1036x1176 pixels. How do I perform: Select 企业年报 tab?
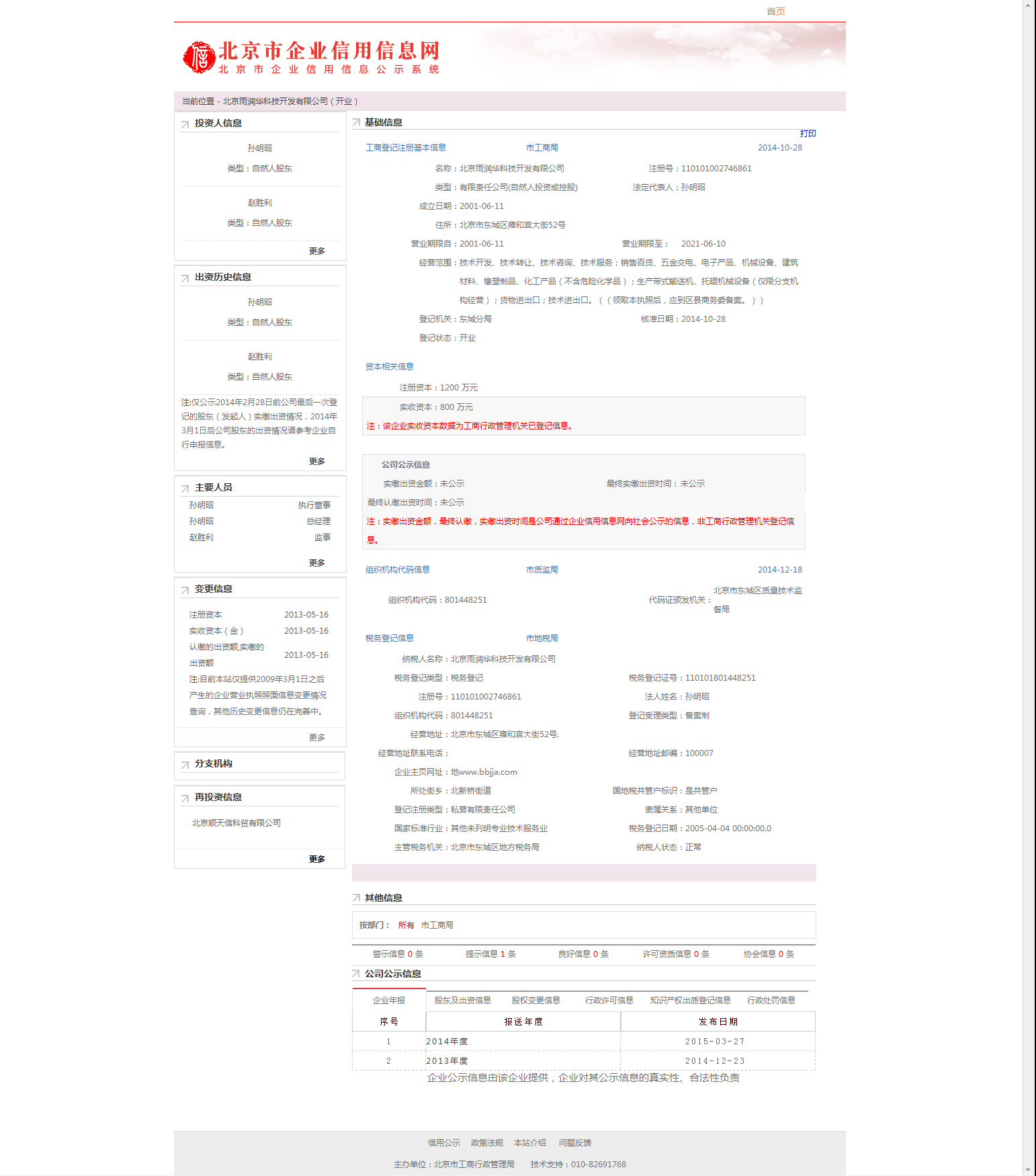pos(389,1000)
